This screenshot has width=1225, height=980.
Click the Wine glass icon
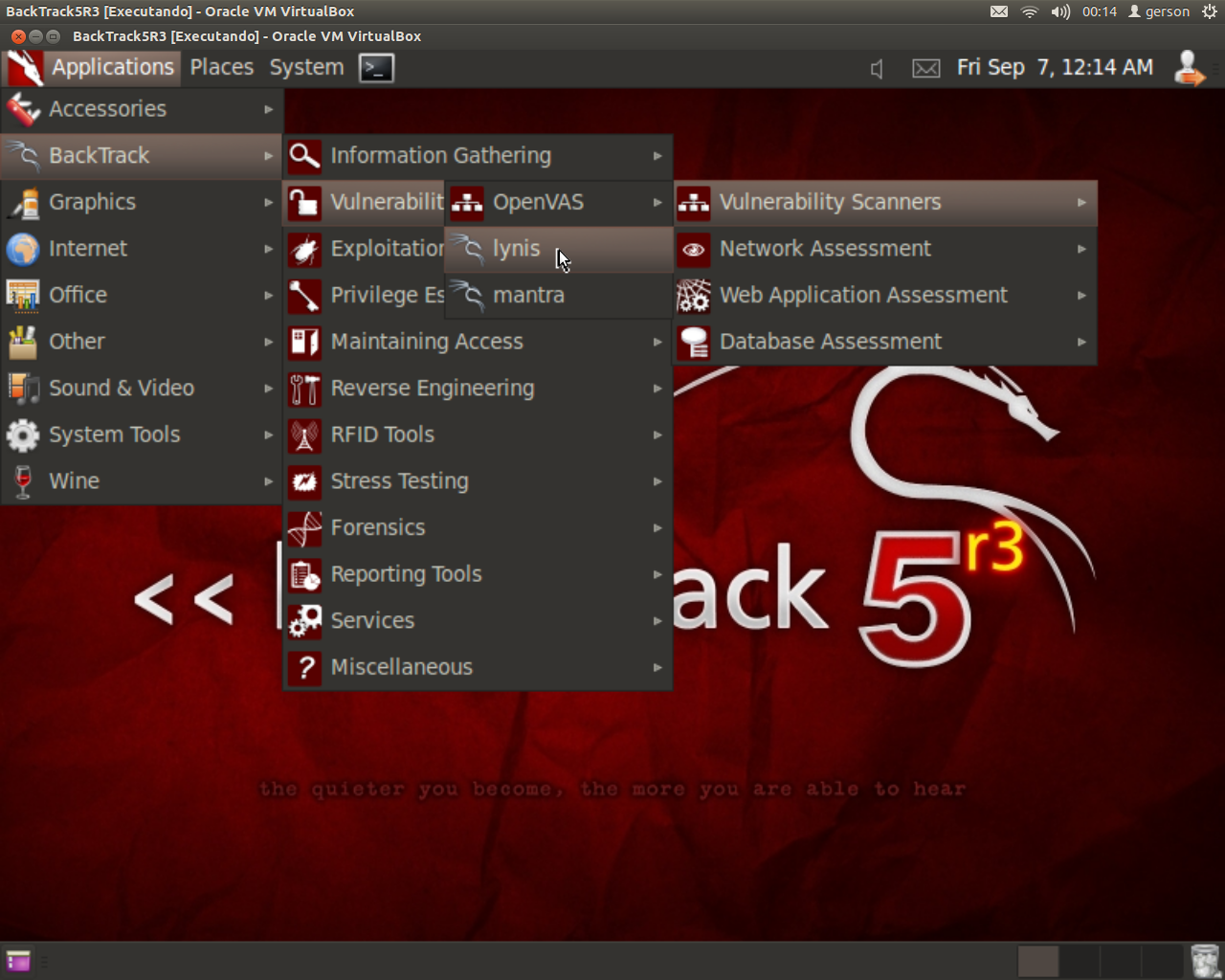click(23, 480)
